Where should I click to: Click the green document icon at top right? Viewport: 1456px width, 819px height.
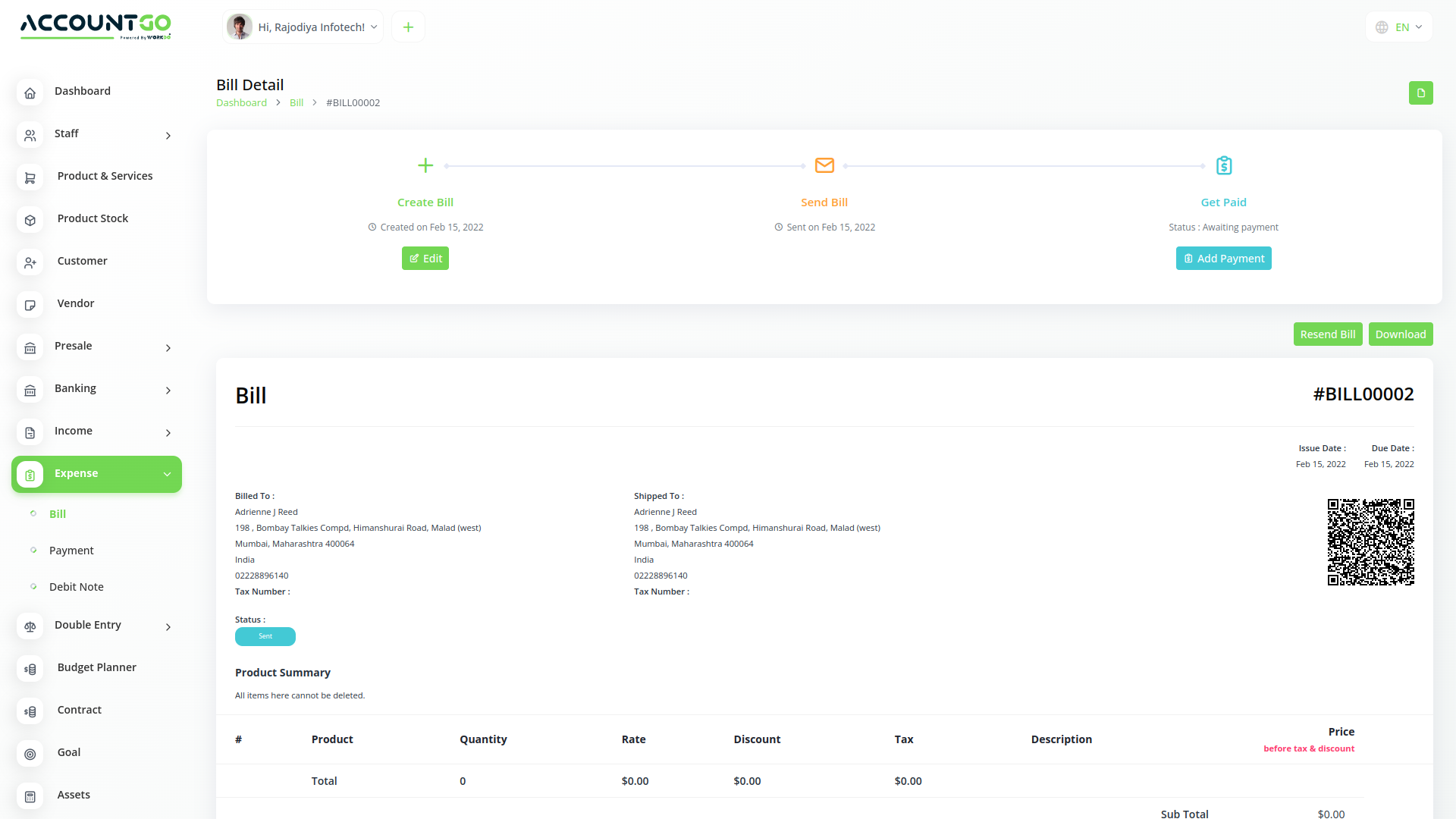tap(1420, 93)
